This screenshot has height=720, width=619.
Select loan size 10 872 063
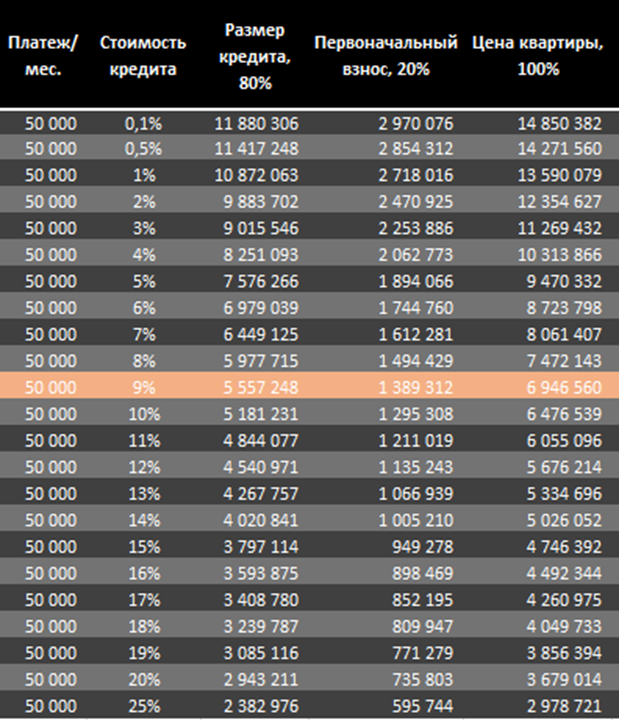(x=257, y=175)
